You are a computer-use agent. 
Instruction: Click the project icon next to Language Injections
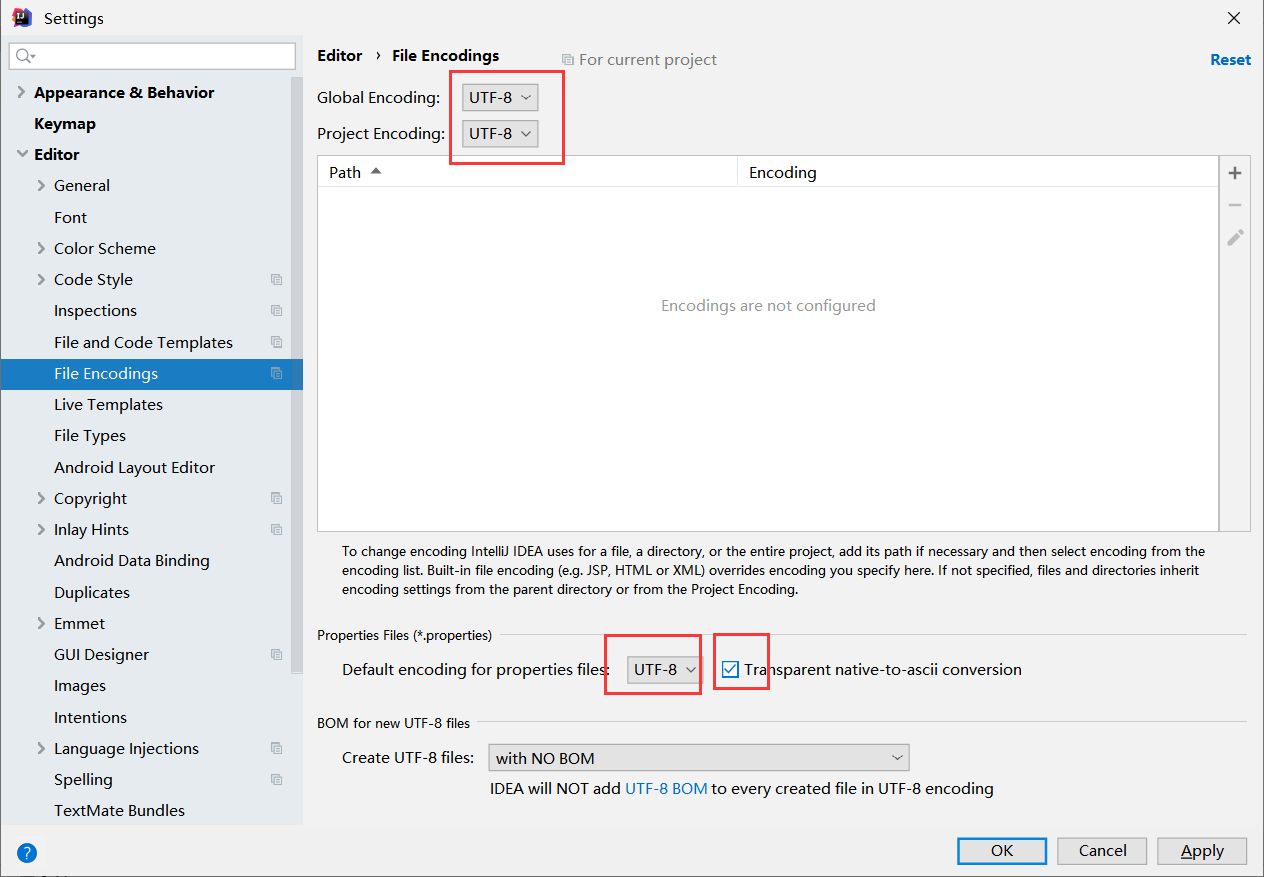pos(277,749)
